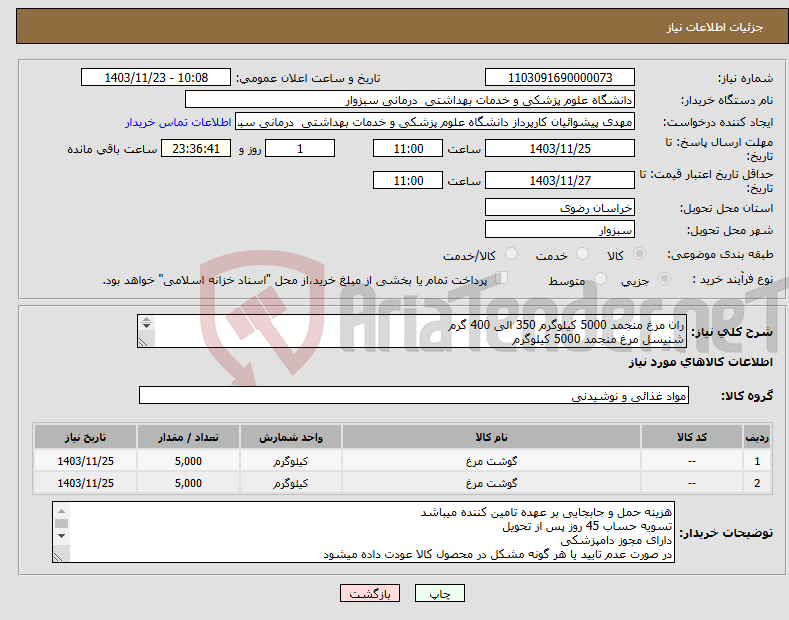The image size is (789, 620).
Task: Click کیلوگرم unit in row 1
Action: 290,461
